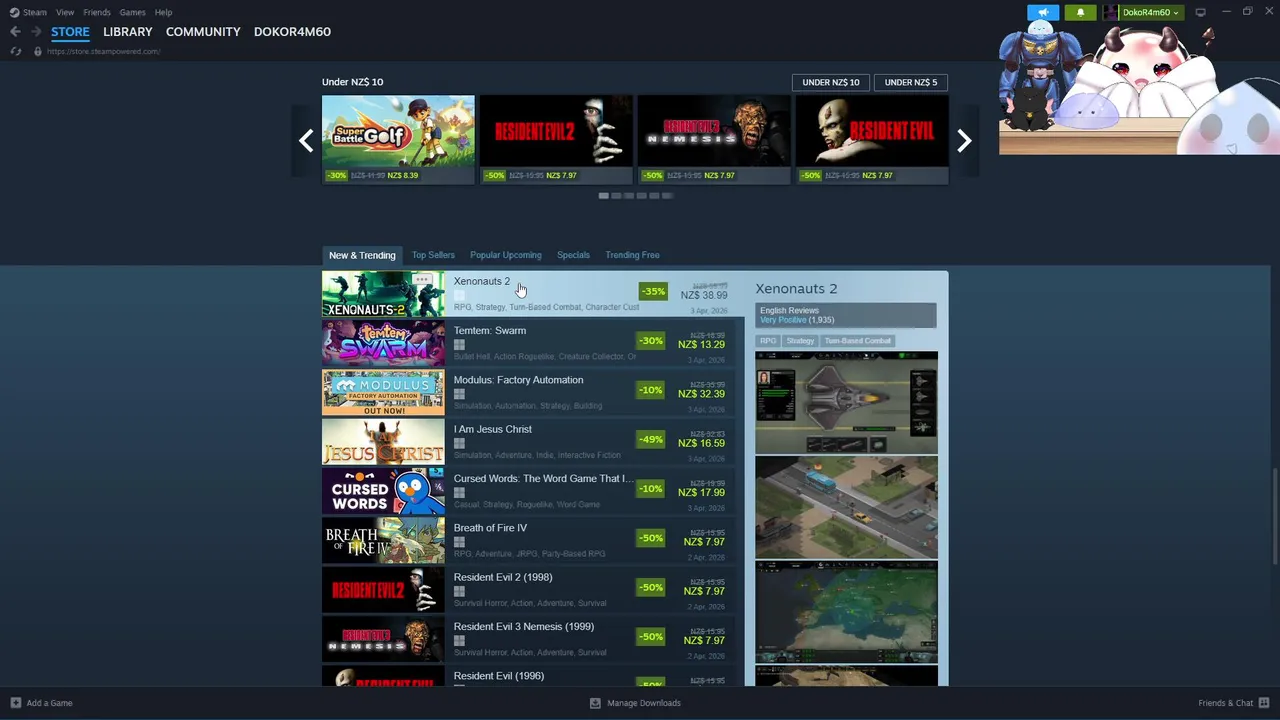Open the Resident Evil (1996) list entry

coord(528,676)
